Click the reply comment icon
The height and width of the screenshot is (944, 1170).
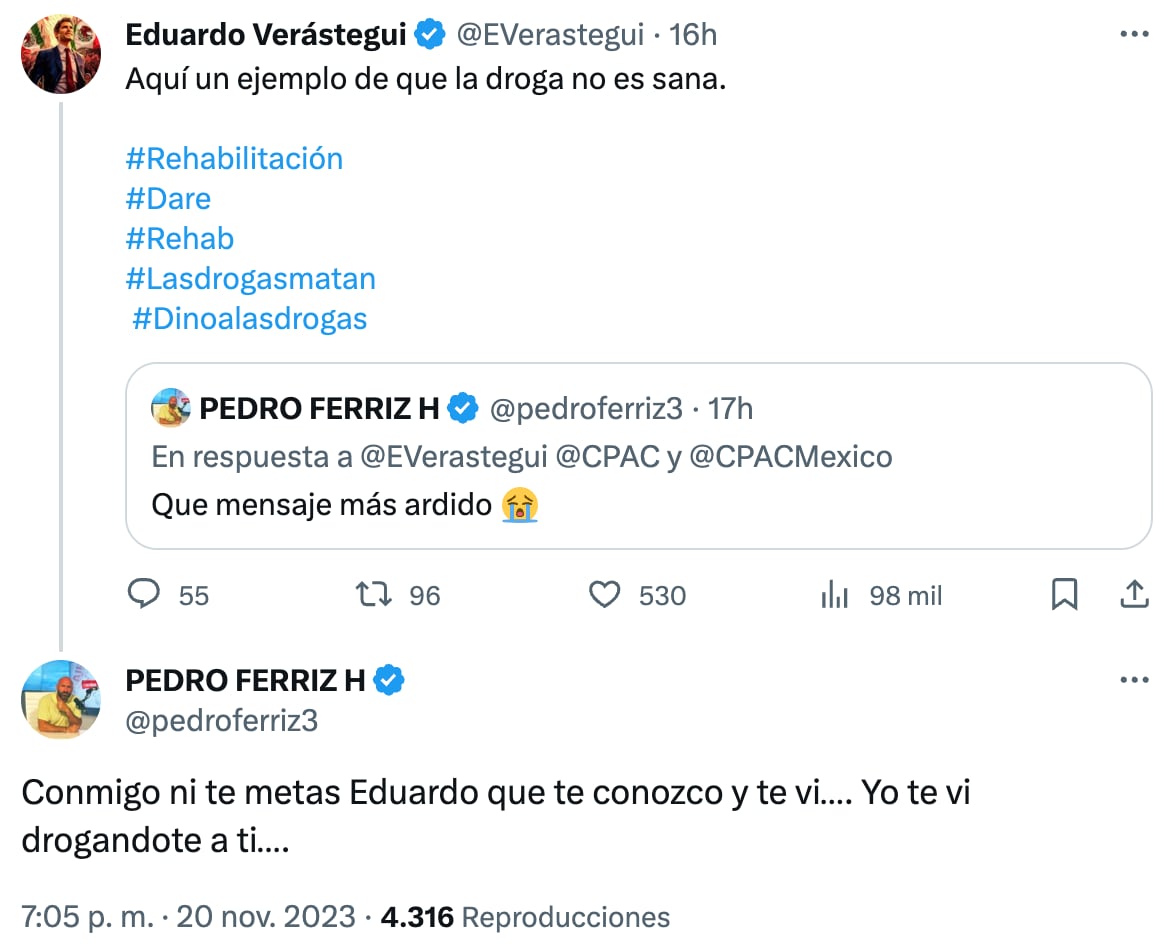tap(145, 595)
